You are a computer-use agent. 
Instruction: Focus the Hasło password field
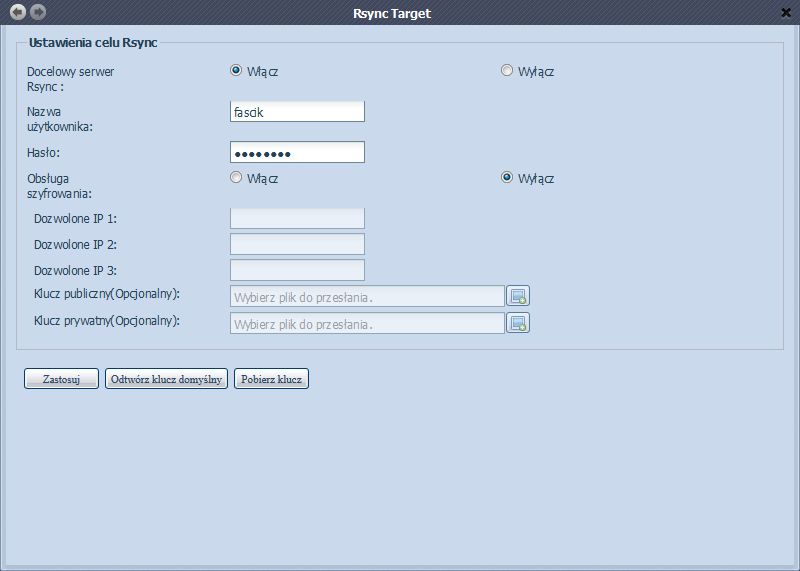[x=297, y=152]
